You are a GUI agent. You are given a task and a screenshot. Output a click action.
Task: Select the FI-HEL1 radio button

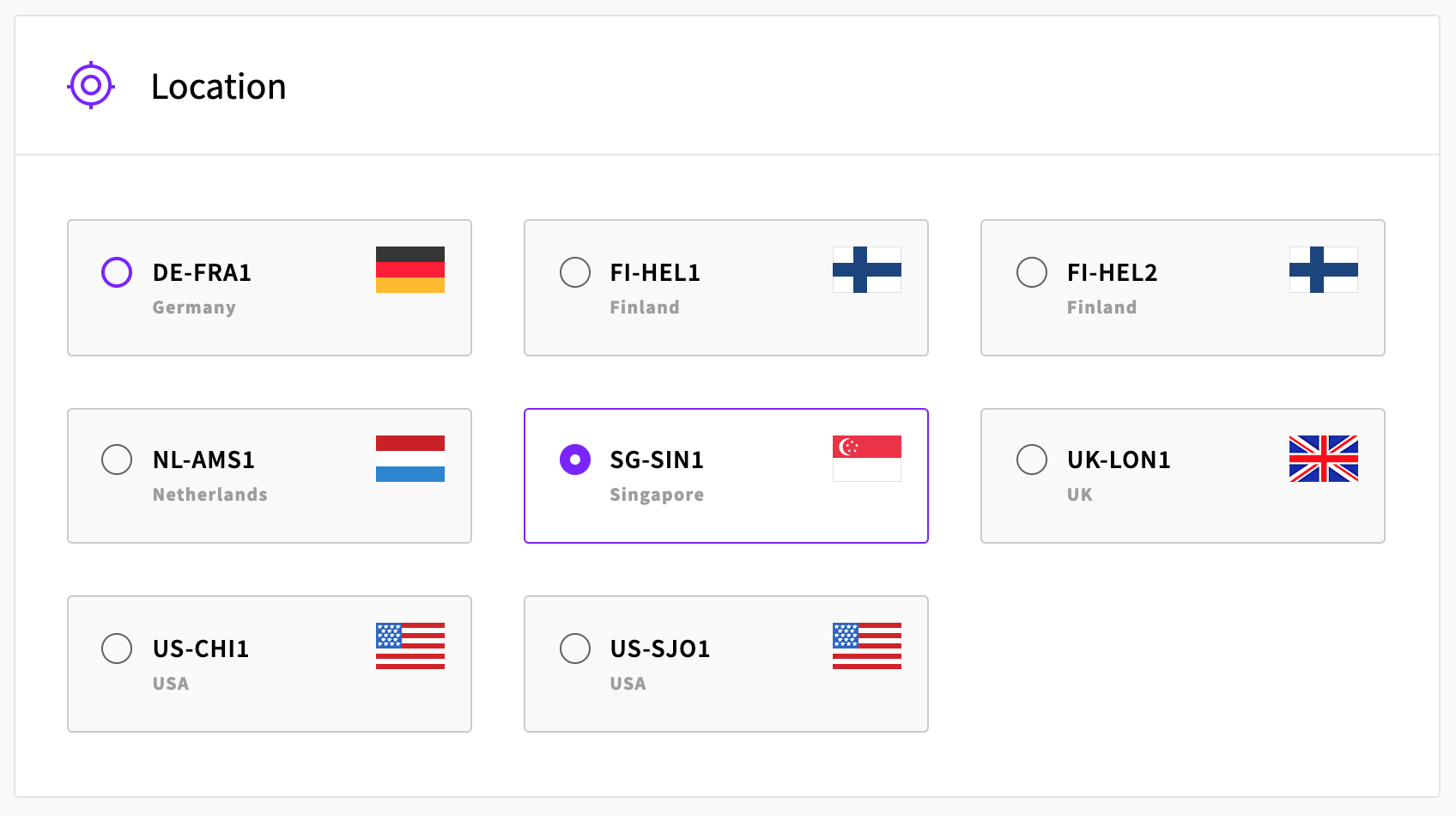click(x=575, y=272)
